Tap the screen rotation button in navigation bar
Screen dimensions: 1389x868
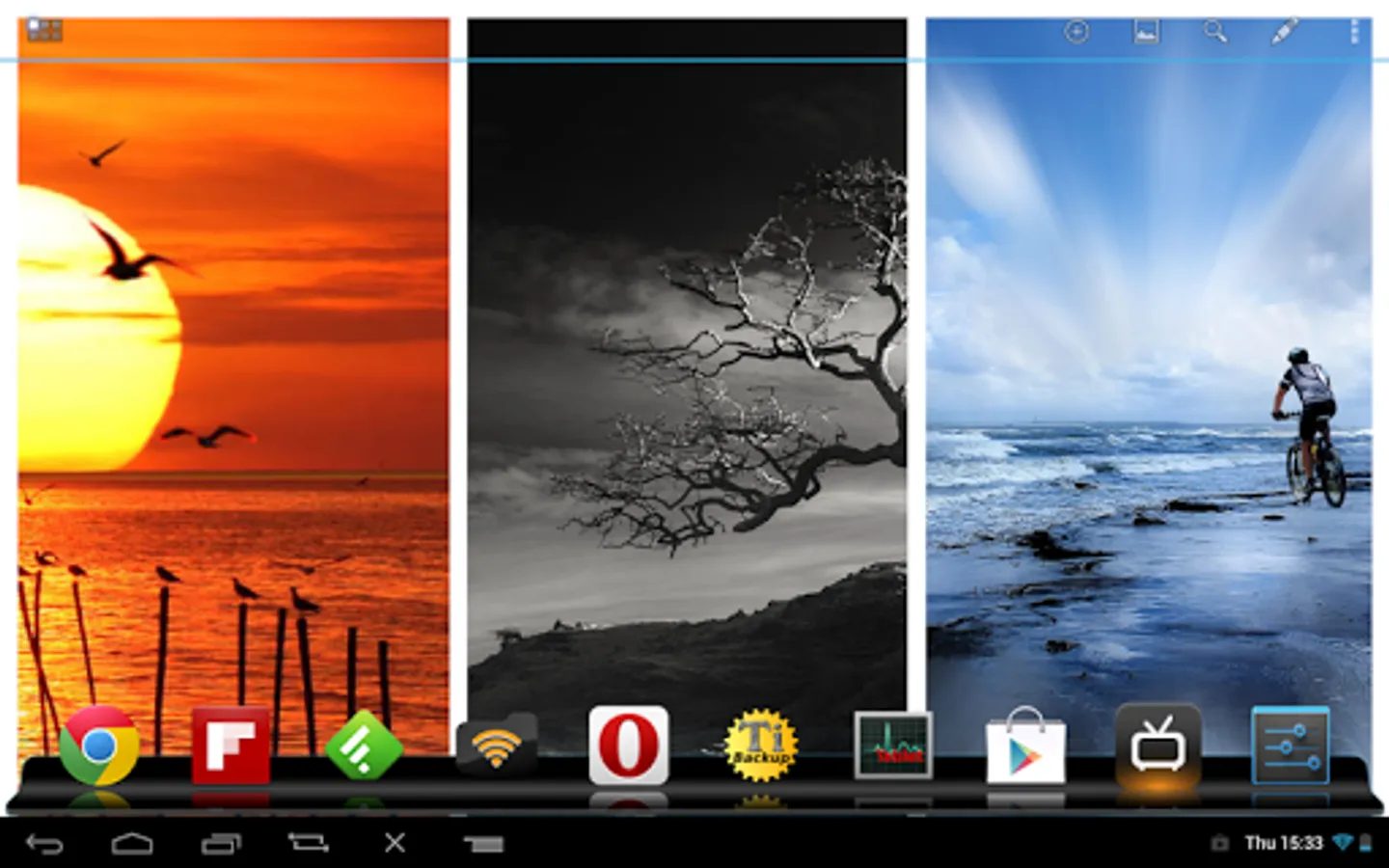[x=309, y=843]
